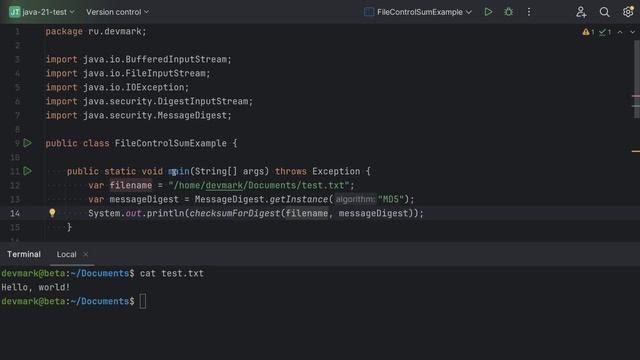
Task: Click import java.security.MessageDigest line
Action: (x=138, y=116)
